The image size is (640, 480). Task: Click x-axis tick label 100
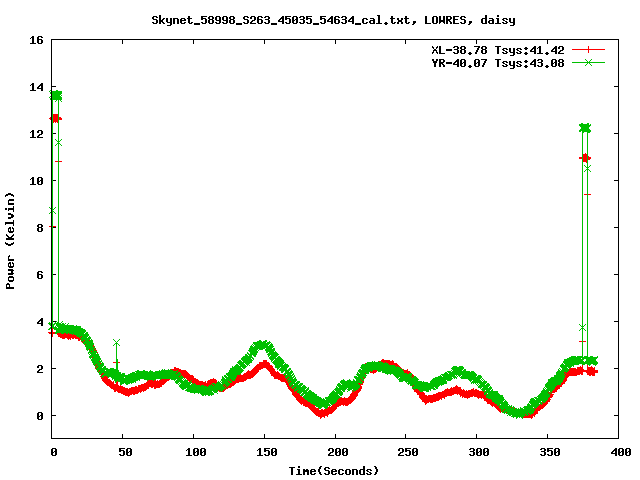196,452
